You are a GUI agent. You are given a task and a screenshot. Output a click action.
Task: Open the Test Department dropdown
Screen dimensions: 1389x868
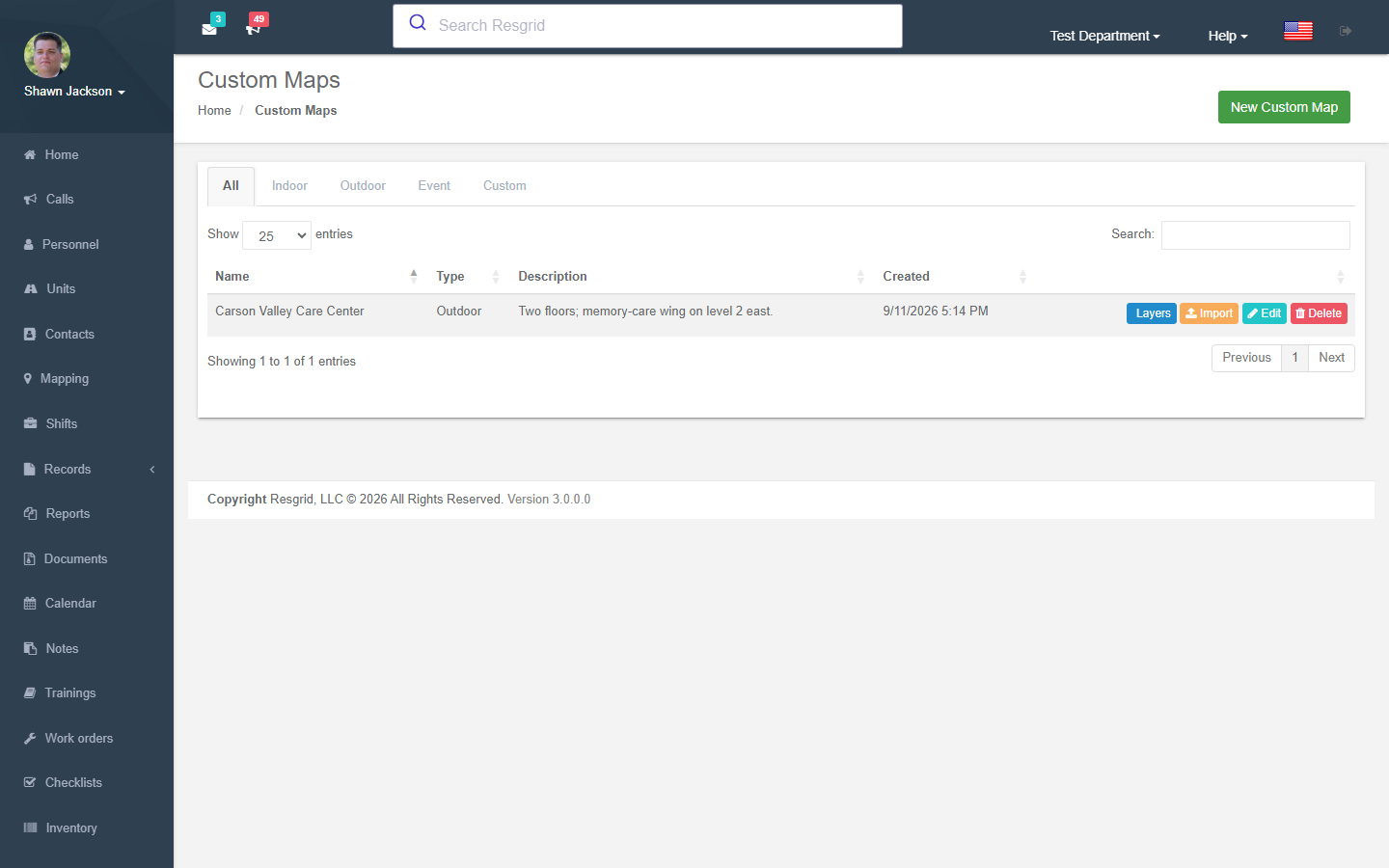[x=1104, y=36]
